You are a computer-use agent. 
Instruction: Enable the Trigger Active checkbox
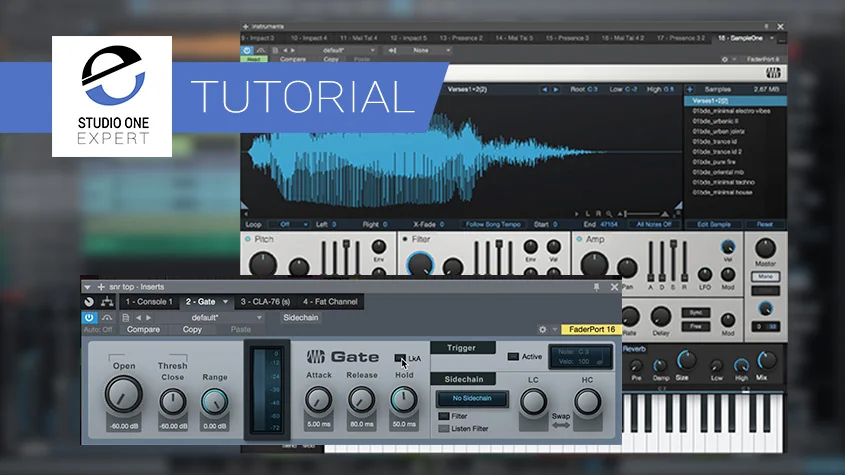[x=513, y=356]
